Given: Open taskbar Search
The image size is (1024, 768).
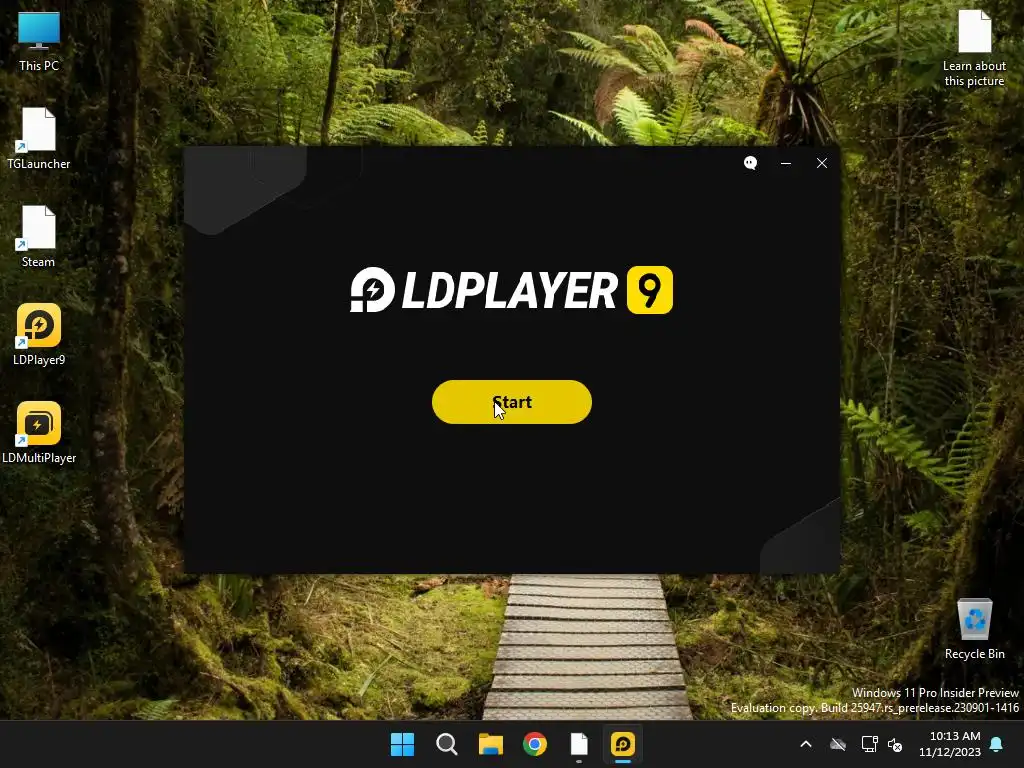Looking at the screenshot, I should pyautogui.click(x=447, y=744).
